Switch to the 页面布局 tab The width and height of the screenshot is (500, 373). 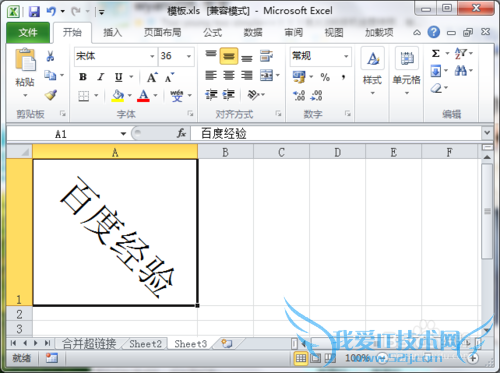163,33
